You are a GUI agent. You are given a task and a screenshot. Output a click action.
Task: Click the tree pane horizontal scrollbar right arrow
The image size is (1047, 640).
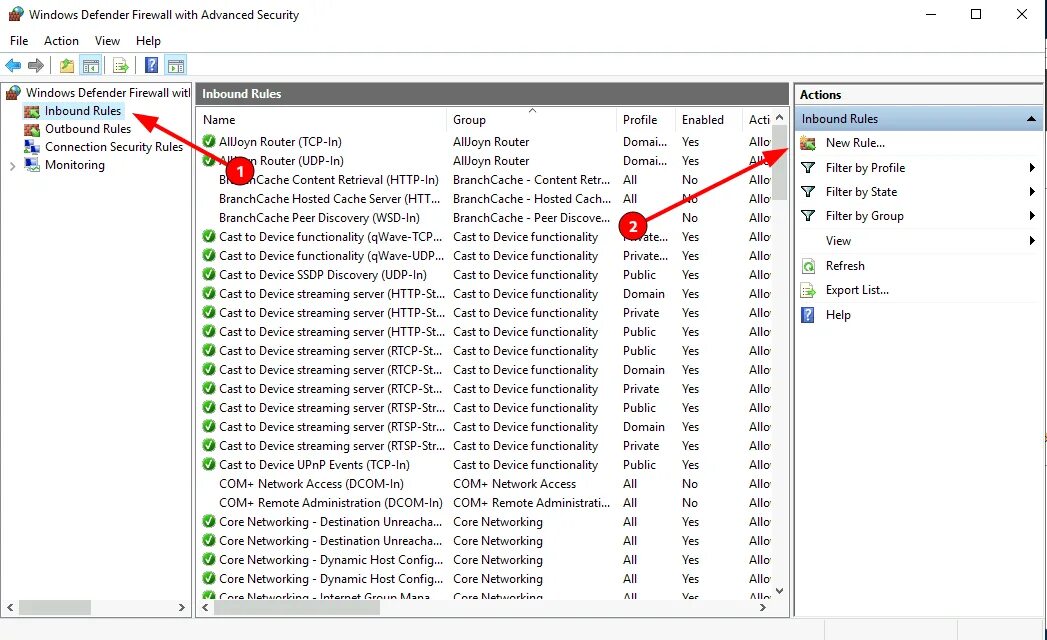[182, 607]
